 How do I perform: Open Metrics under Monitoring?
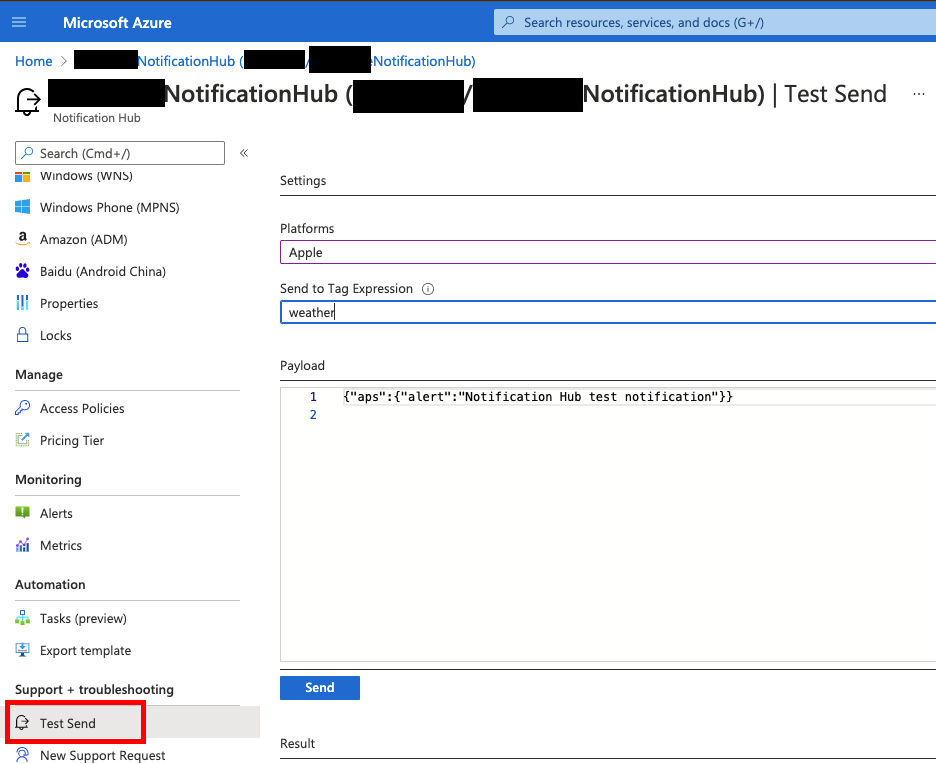[61, 546]
